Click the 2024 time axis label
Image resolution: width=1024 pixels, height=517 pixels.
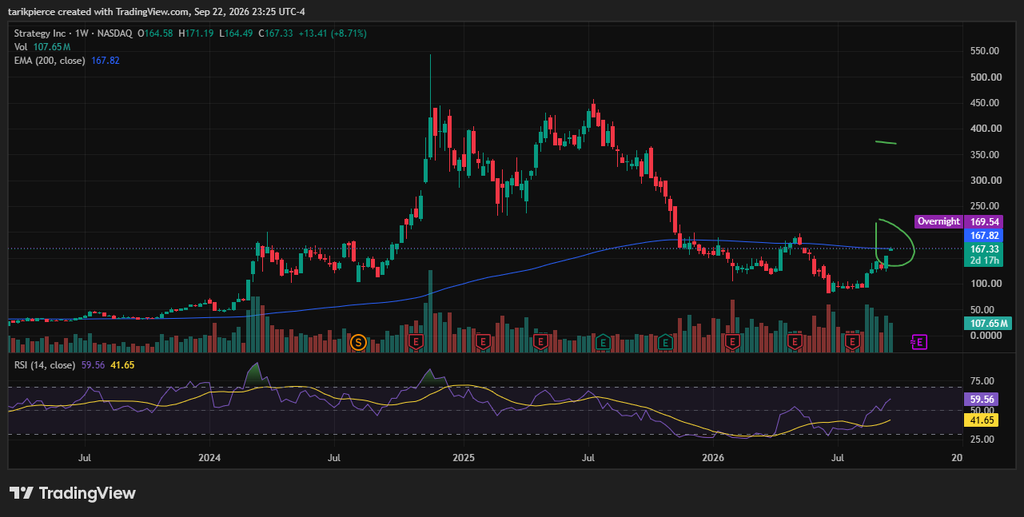click(x=210, y=458)
